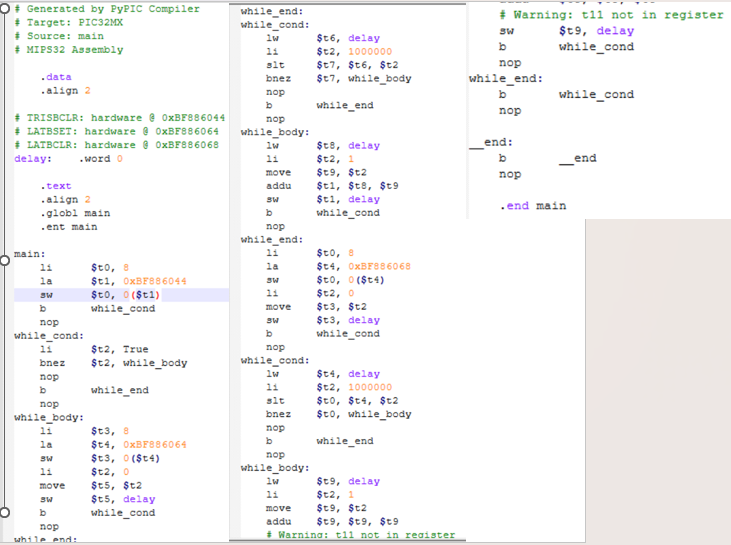The image size is (731, 545).
Task: Click the line 'addu $t9, $t9, $t9'
Action: [x=332, y=521]
